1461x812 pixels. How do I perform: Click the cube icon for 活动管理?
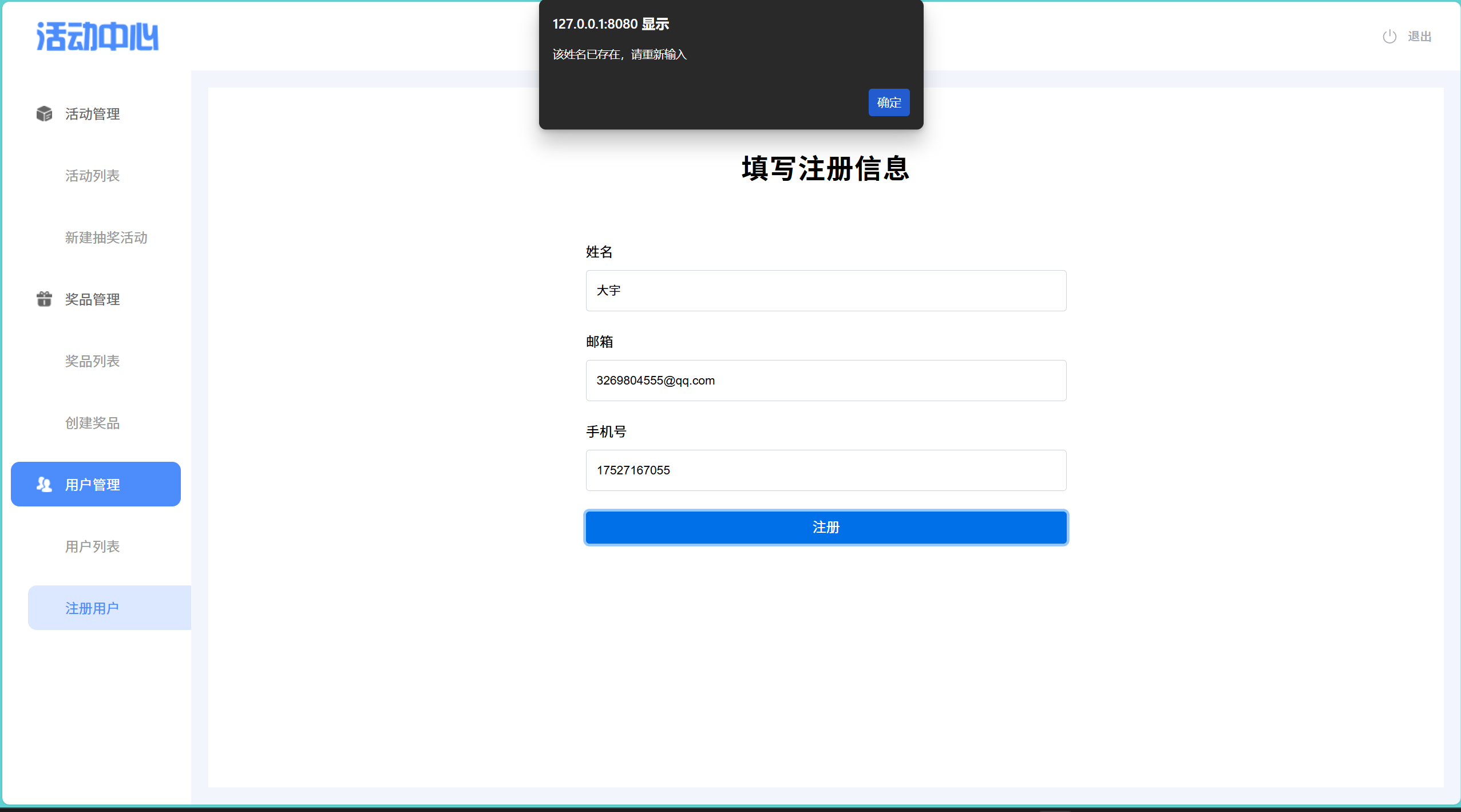pyautogui.click(x=44, y=114)
